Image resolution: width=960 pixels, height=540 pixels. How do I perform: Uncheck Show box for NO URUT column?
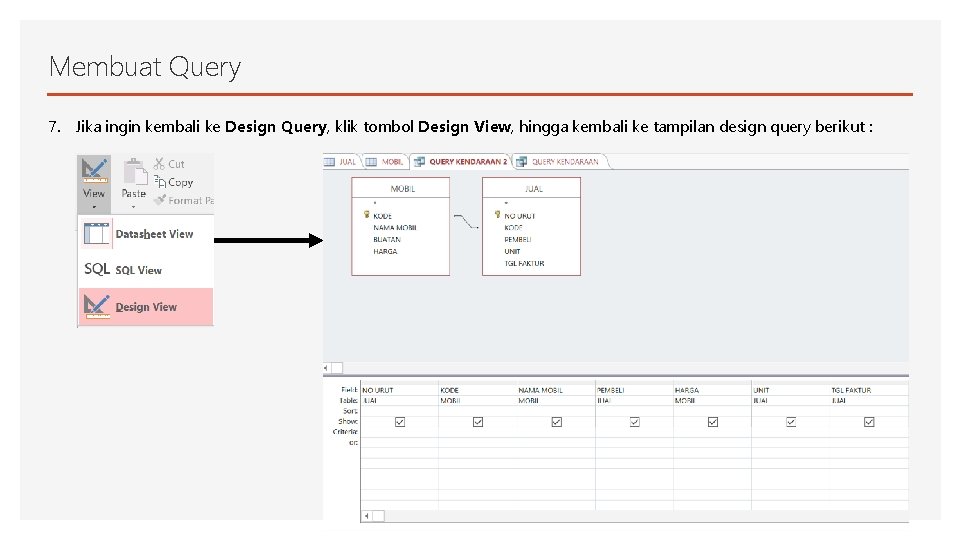[x=400, y=422]
